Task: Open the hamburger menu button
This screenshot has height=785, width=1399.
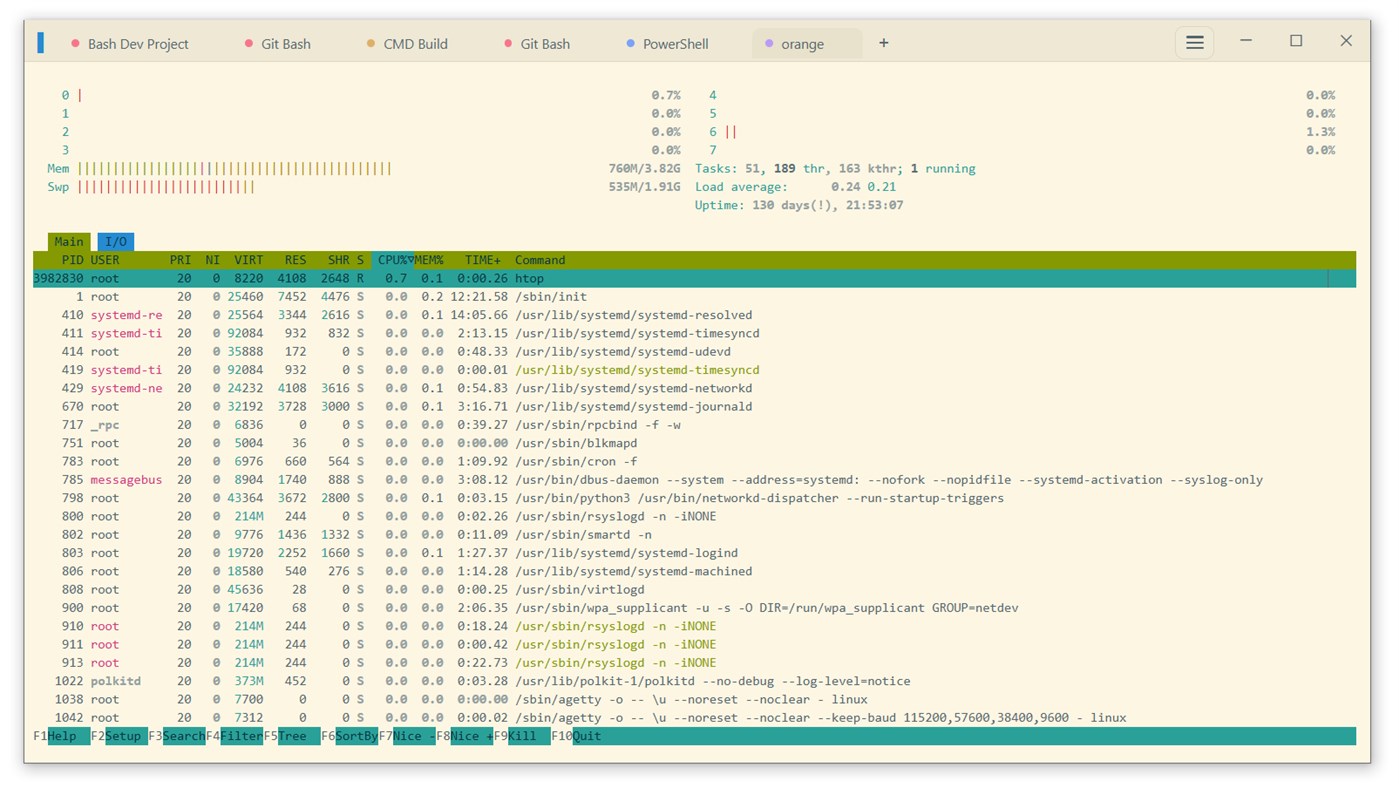Action: pyautogui.click(x=1194, y=43)
